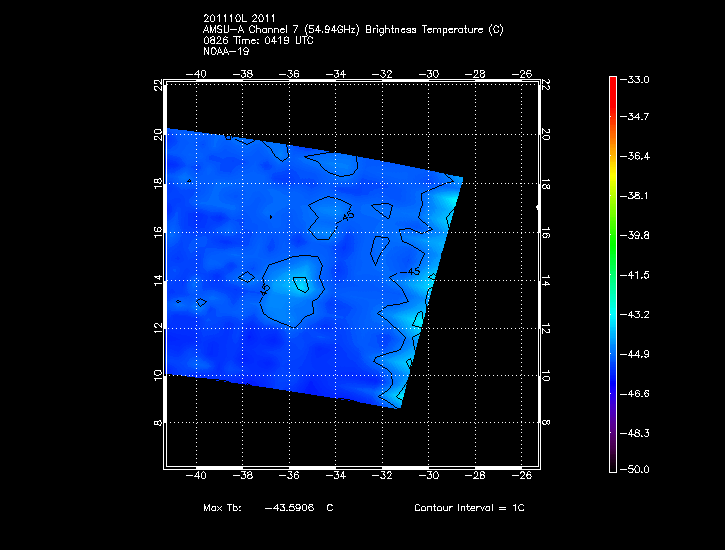Click the 'Contour Interval = 1C' text
This screenshot has height=550, width=725.
tap(469, 508)
